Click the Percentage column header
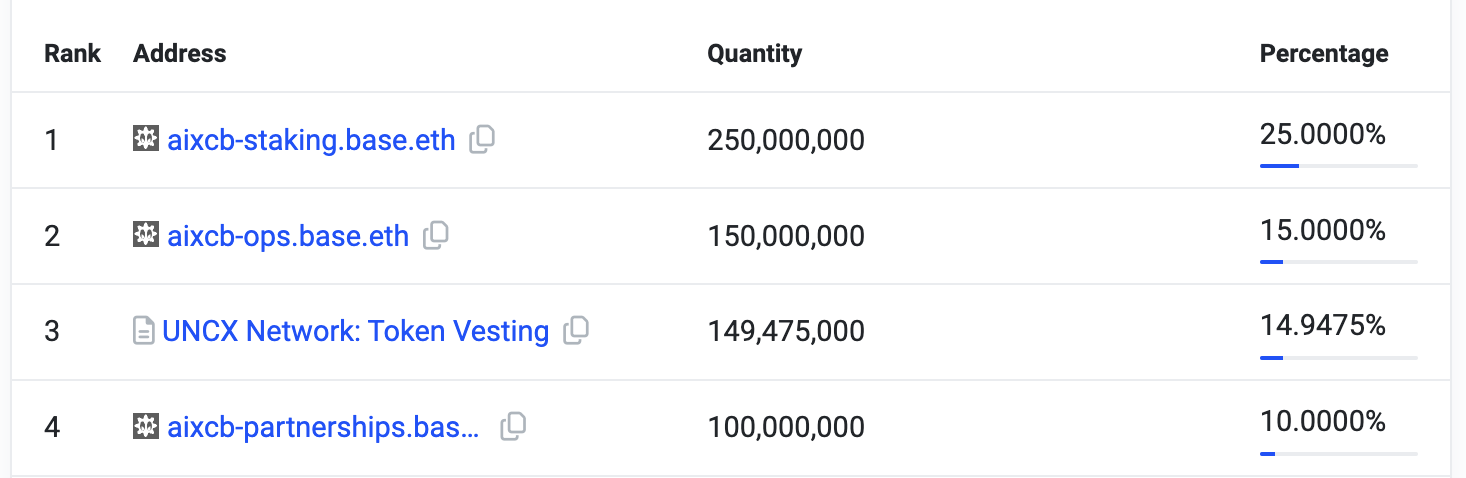1466x478 pixels. 1324,53
